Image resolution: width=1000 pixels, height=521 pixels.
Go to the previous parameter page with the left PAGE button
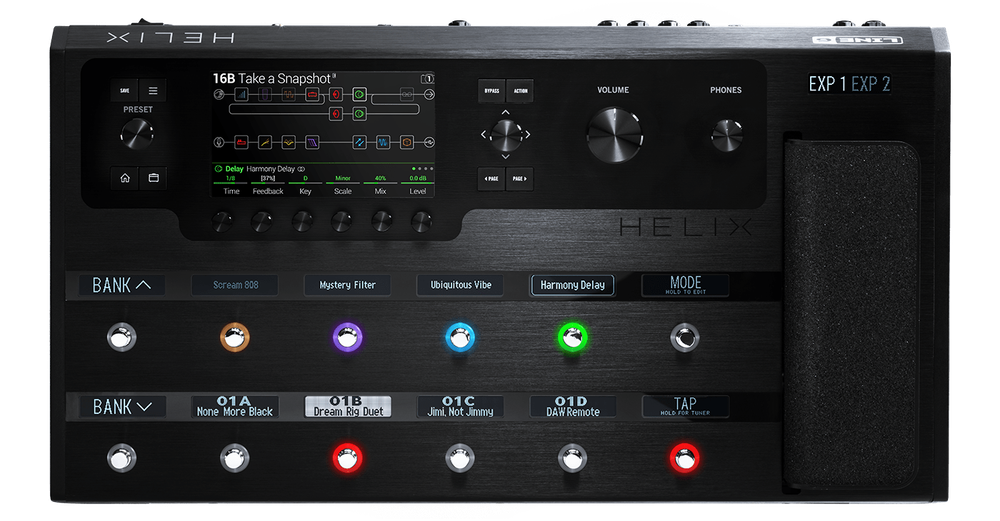491,179
